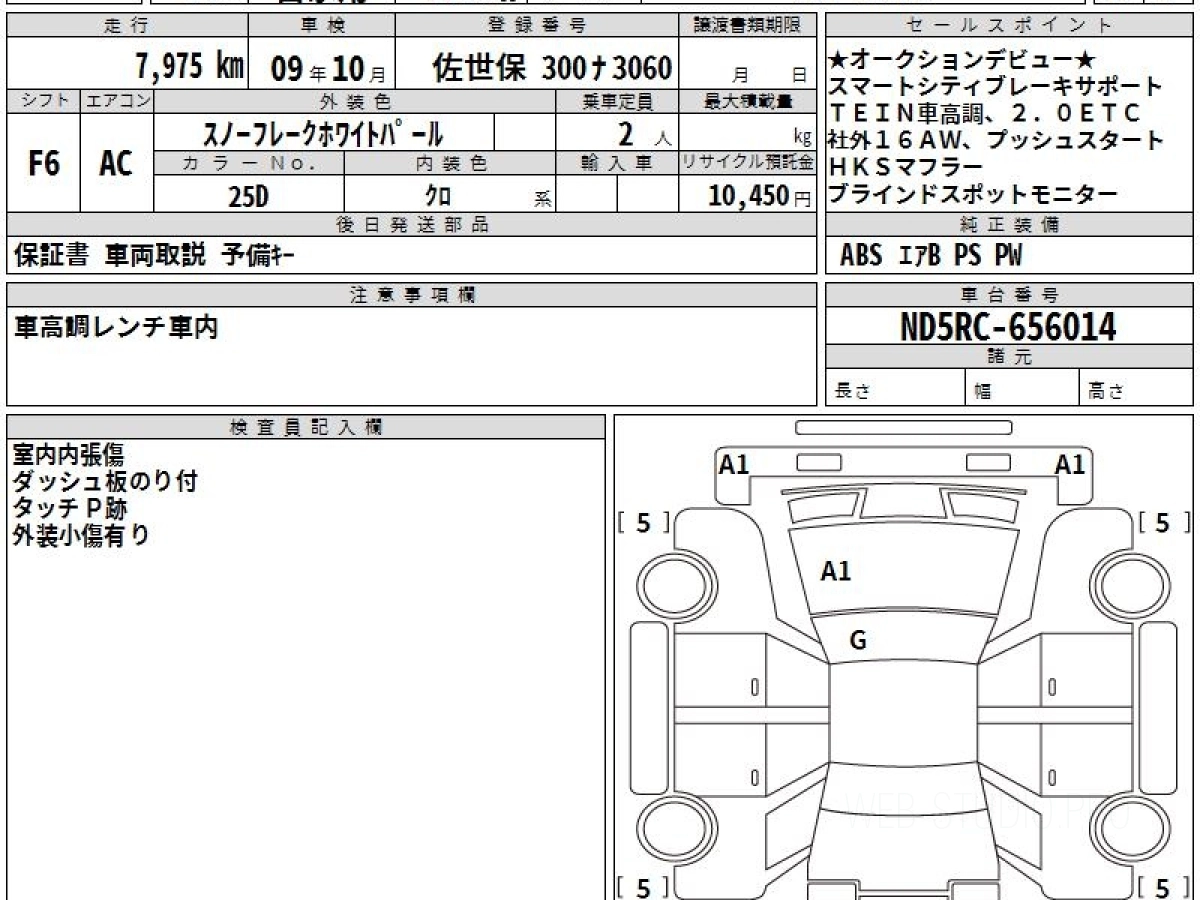Select the 車高調レンチ車内 note text

pyautogui.click(x=116, y=327)
